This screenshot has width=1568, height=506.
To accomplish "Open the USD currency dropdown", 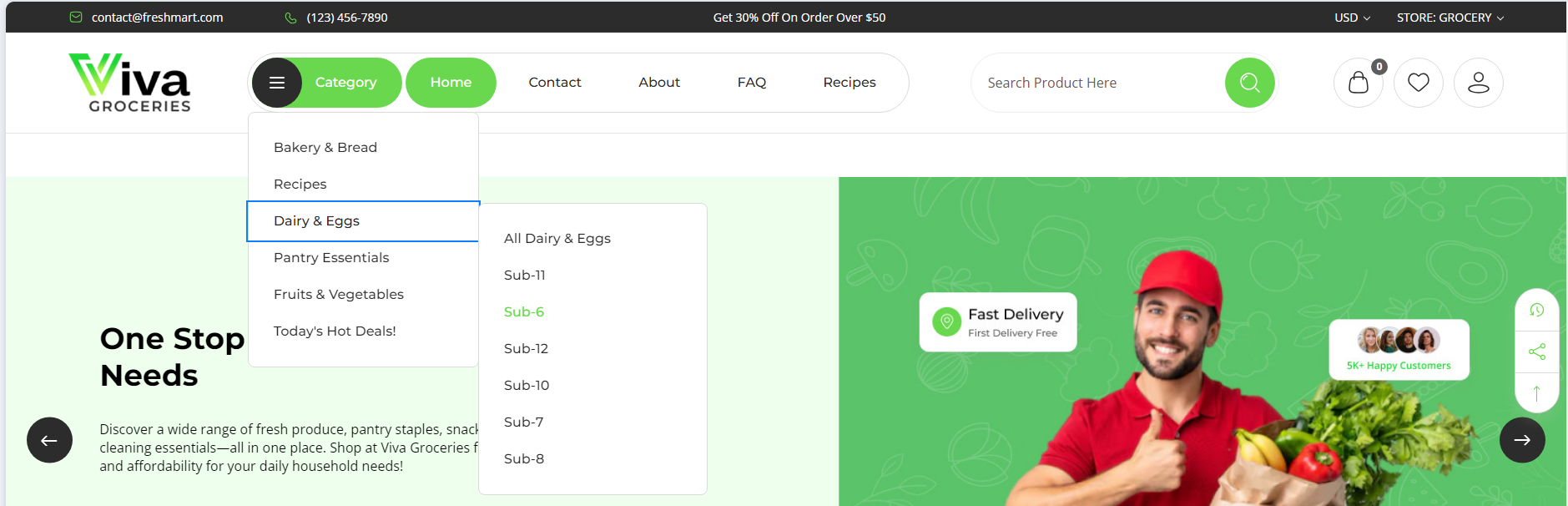I will [1352, 18].
